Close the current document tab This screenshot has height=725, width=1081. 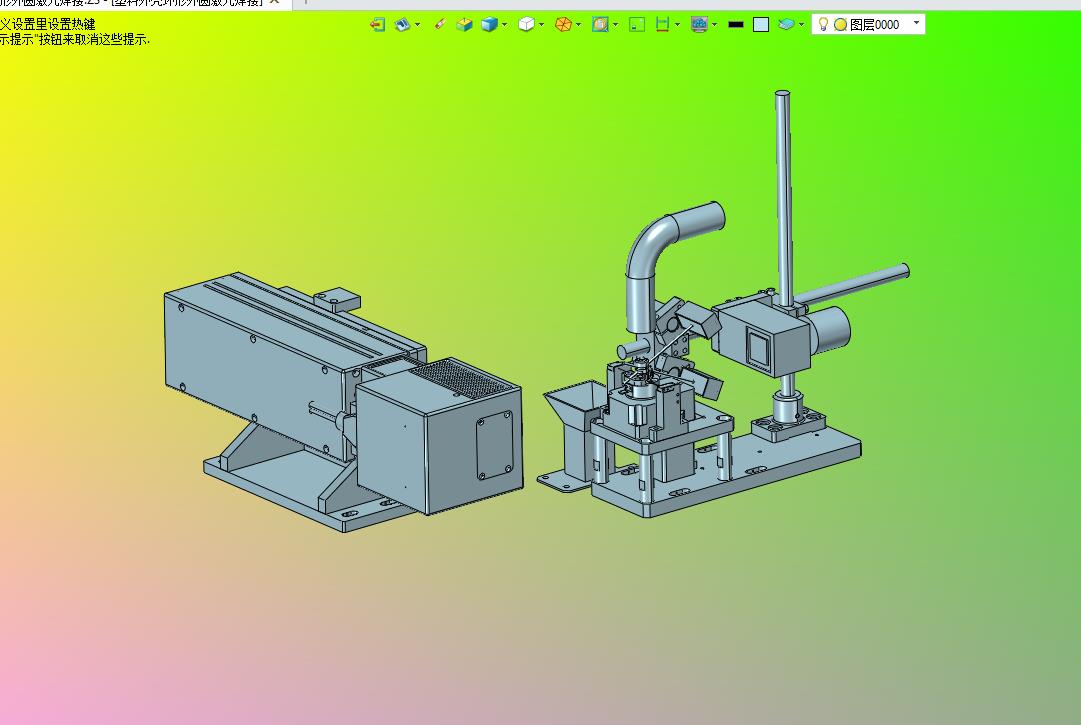[274, 2]
